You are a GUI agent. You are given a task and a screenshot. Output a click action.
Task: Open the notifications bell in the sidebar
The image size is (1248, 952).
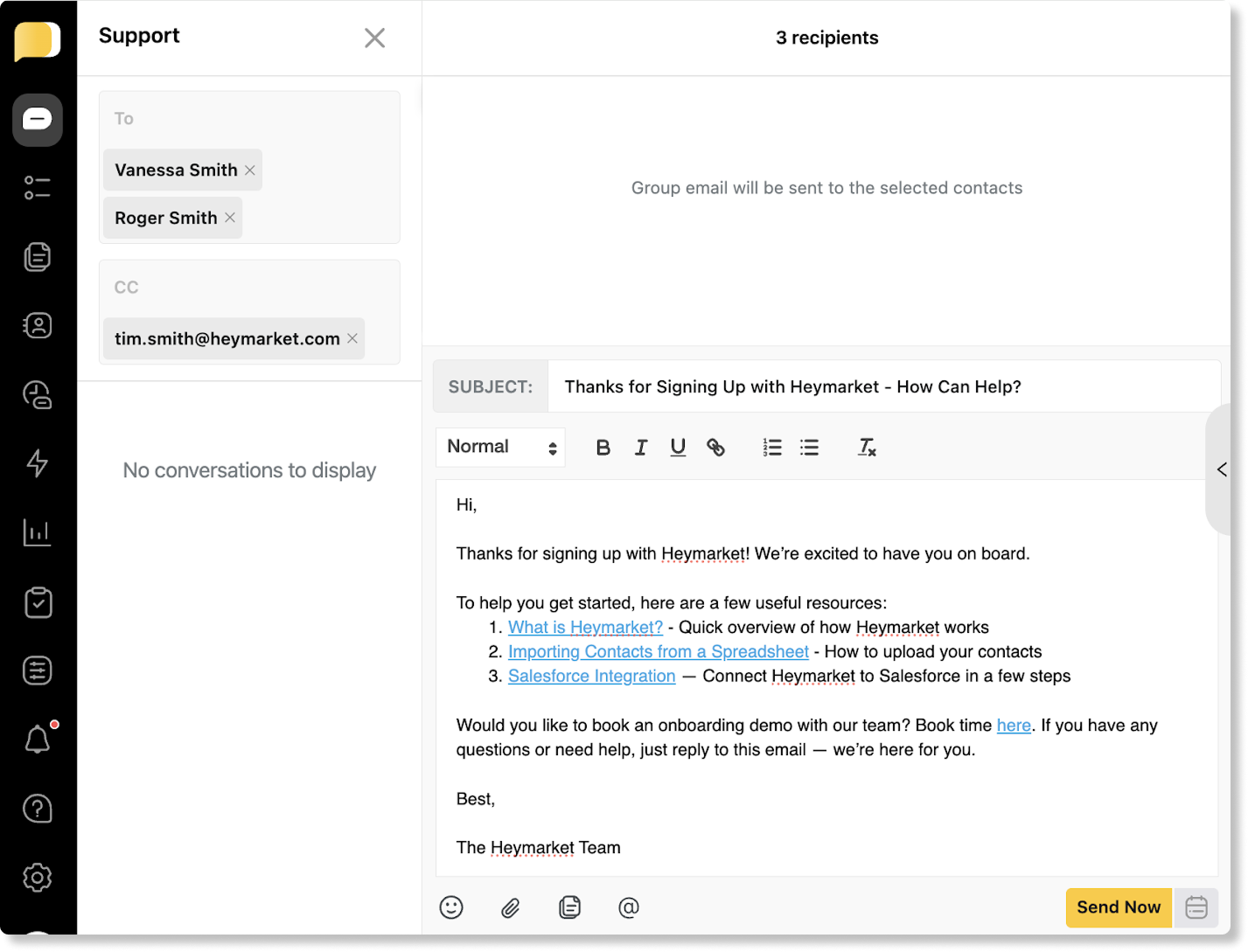(38, 740)
